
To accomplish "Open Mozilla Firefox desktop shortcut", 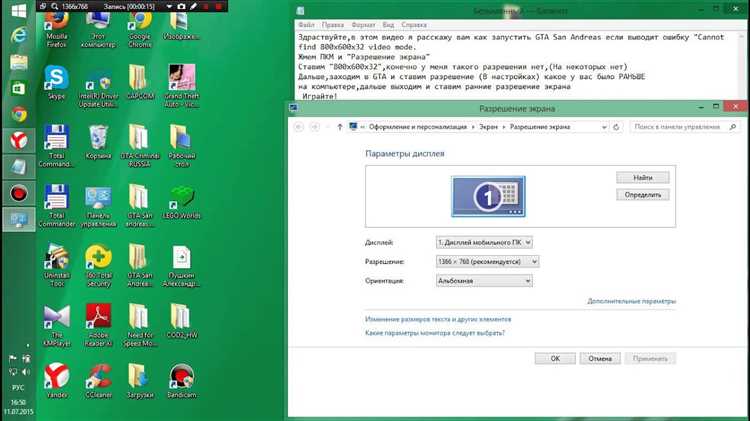I will pyautogui.click(x=56, y=30).
